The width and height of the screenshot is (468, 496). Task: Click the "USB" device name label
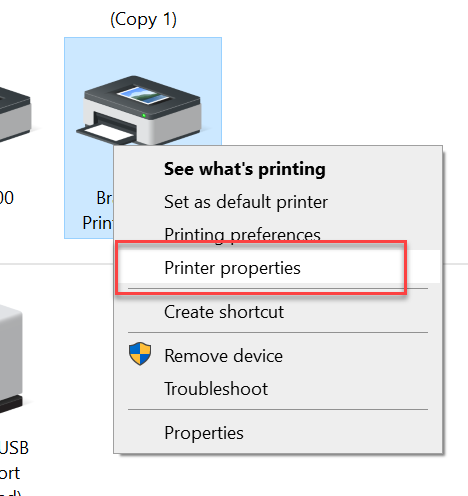(x=14, y=448)
